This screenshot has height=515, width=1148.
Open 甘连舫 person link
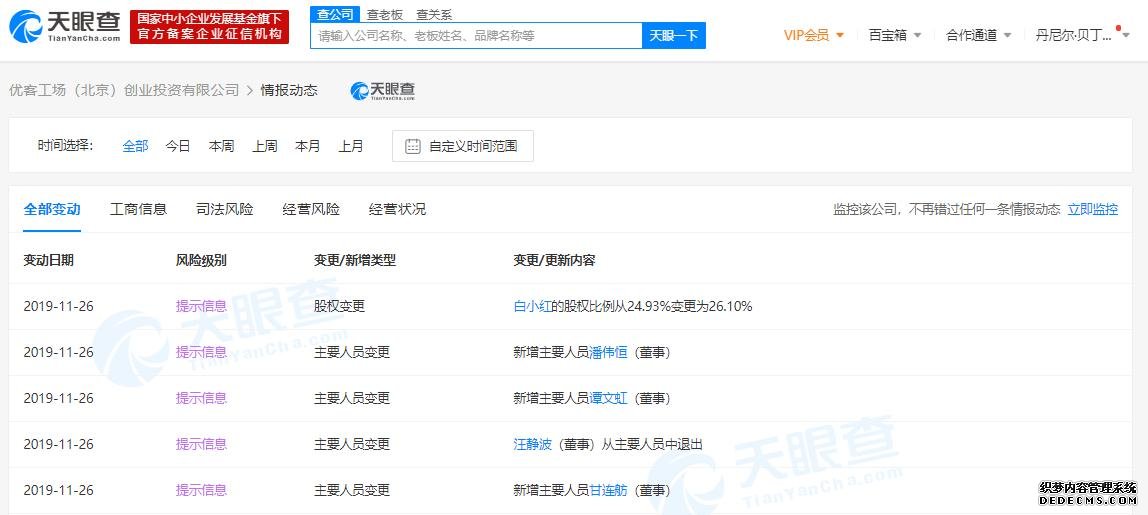(608, 490)
